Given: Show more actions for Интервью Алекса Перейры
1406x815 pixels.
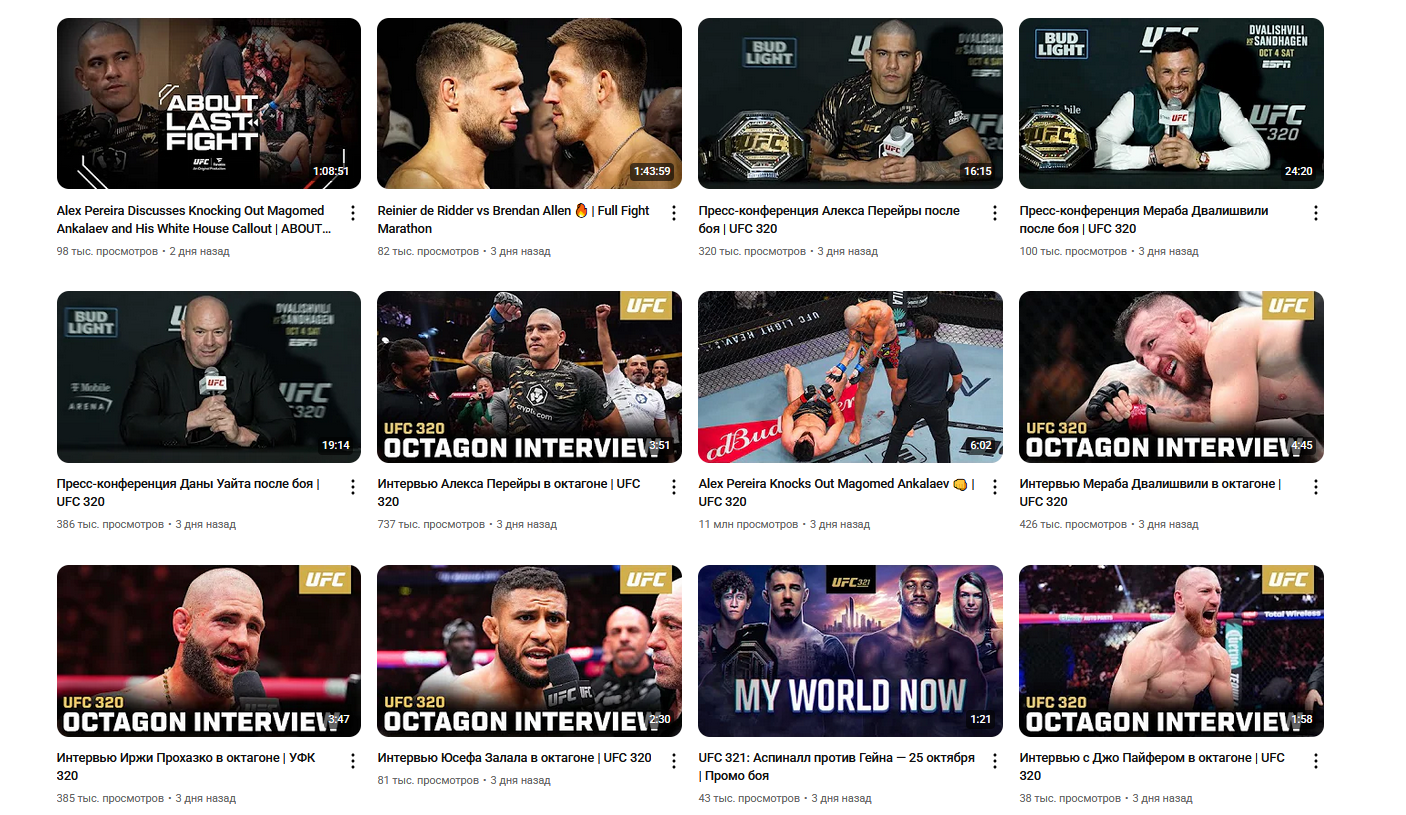Looking at the screenshot, I should pos(673,486).
